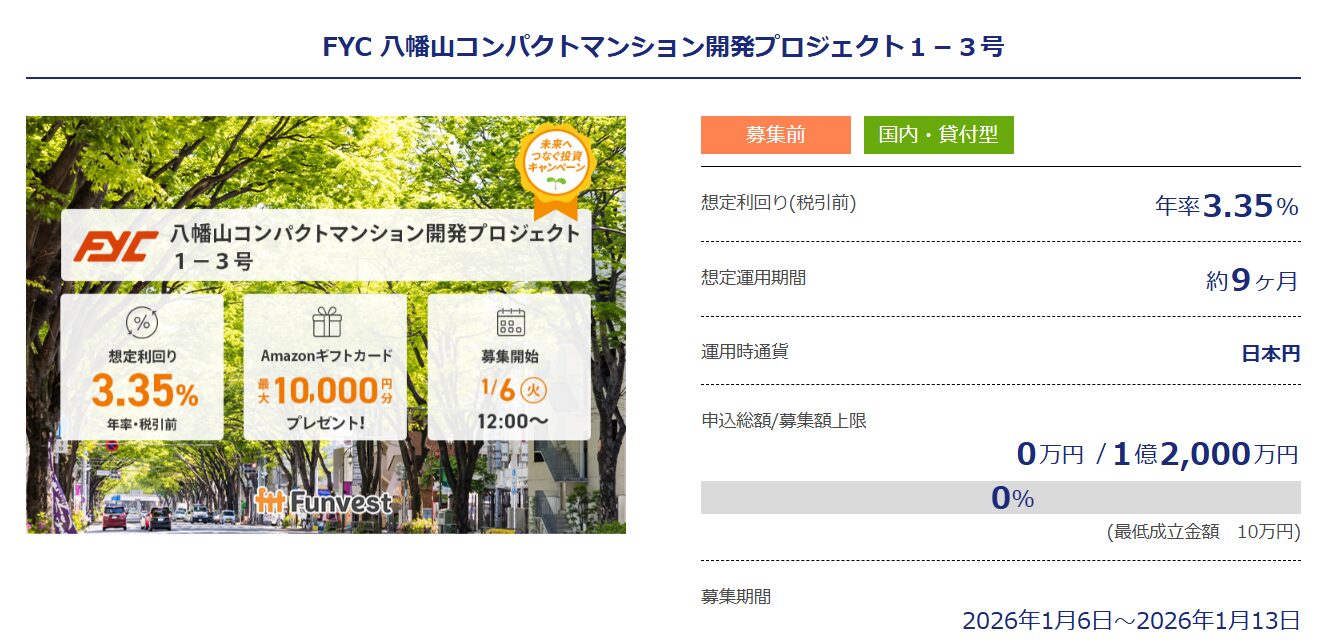Click the Funvest logo at banner bottom
Image resolution: width=1325 pixels, height=642 pixels.
[x=323, y=501]
